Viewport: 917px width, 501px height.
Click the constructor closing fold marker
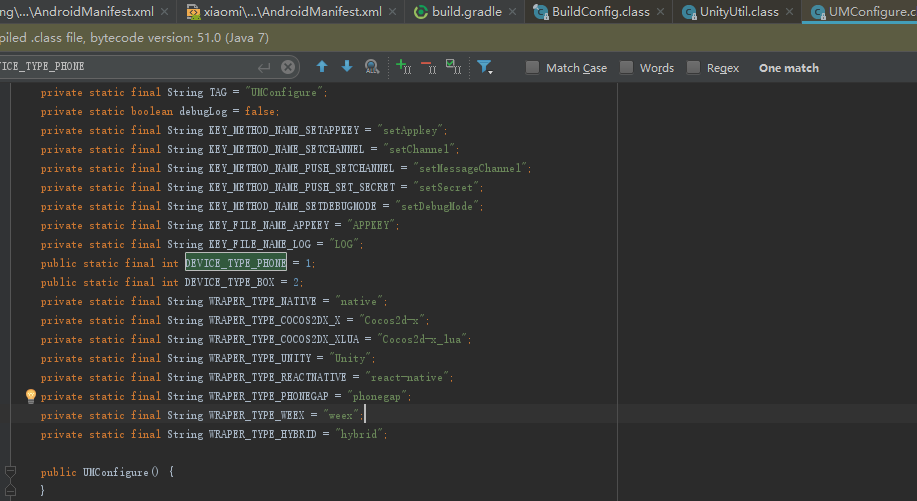(10, 490)
